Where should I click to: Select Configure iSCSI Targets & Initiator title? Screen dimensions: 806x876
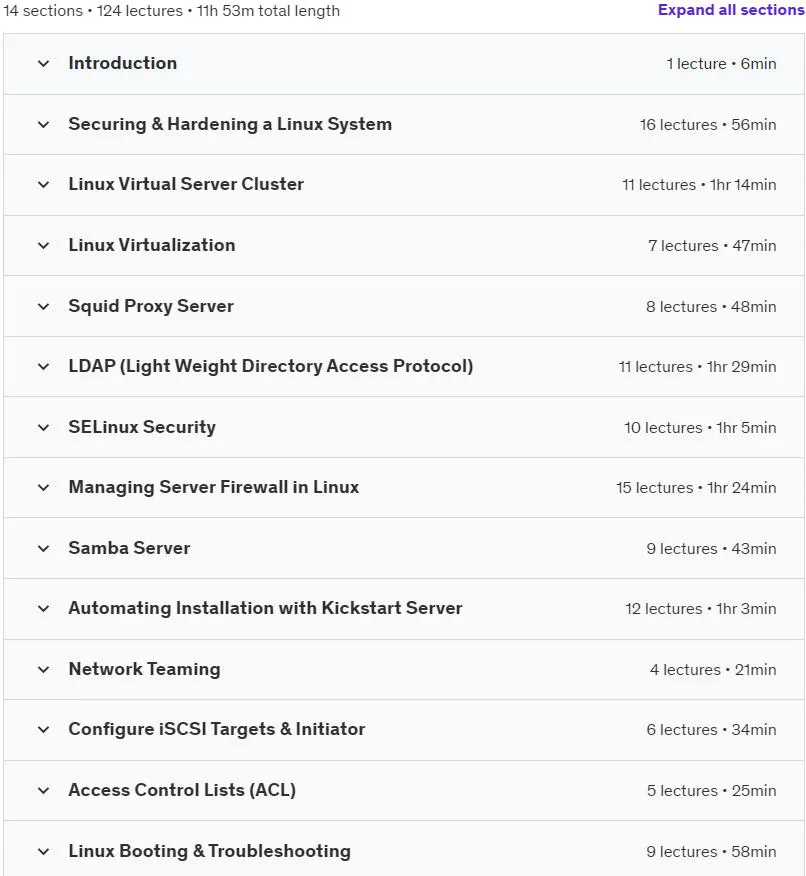coord(217,729)
